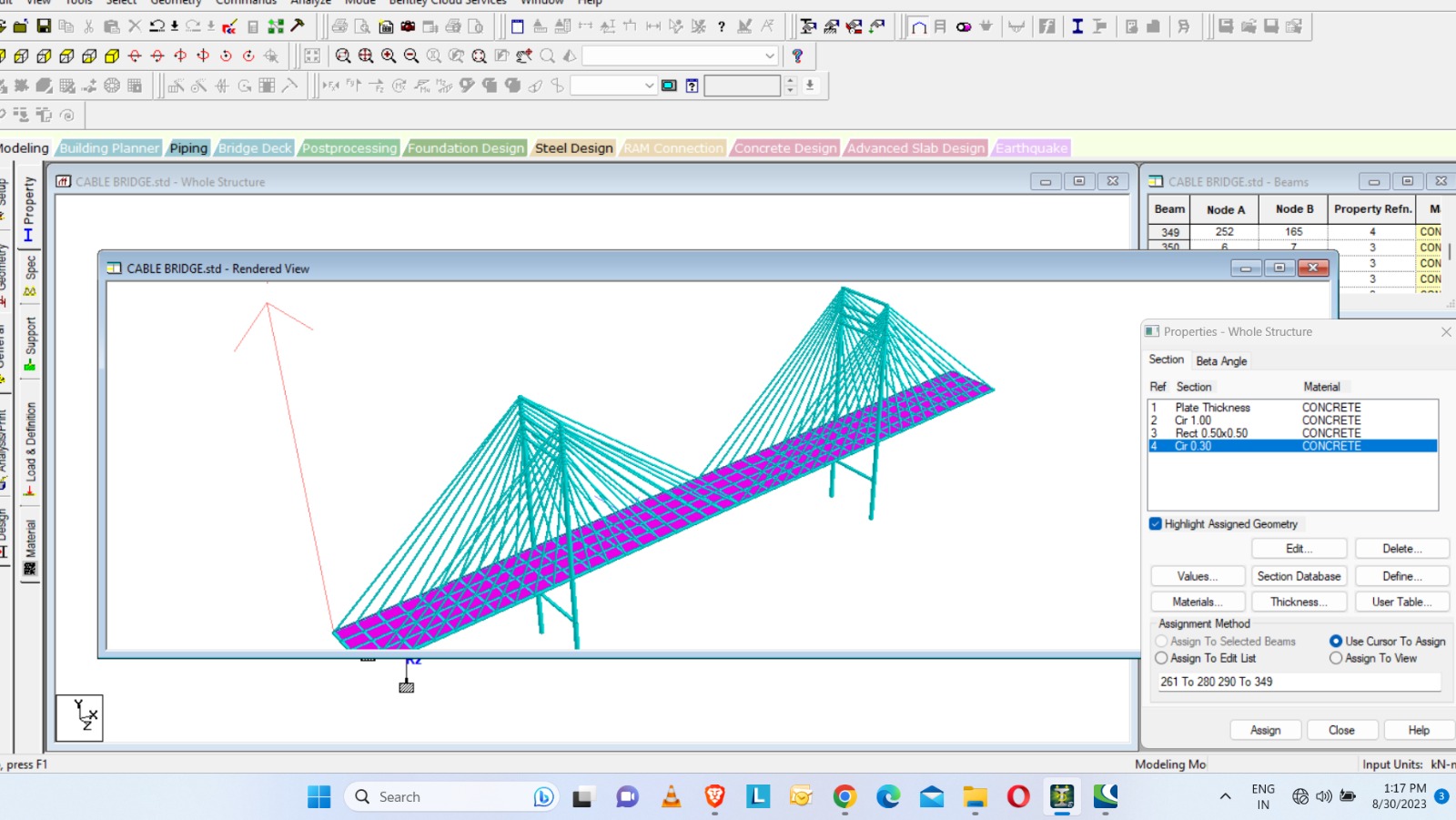Screen dimensions: 1456x820
Task: Expand the load case dropdown
Action: point(649,86)
